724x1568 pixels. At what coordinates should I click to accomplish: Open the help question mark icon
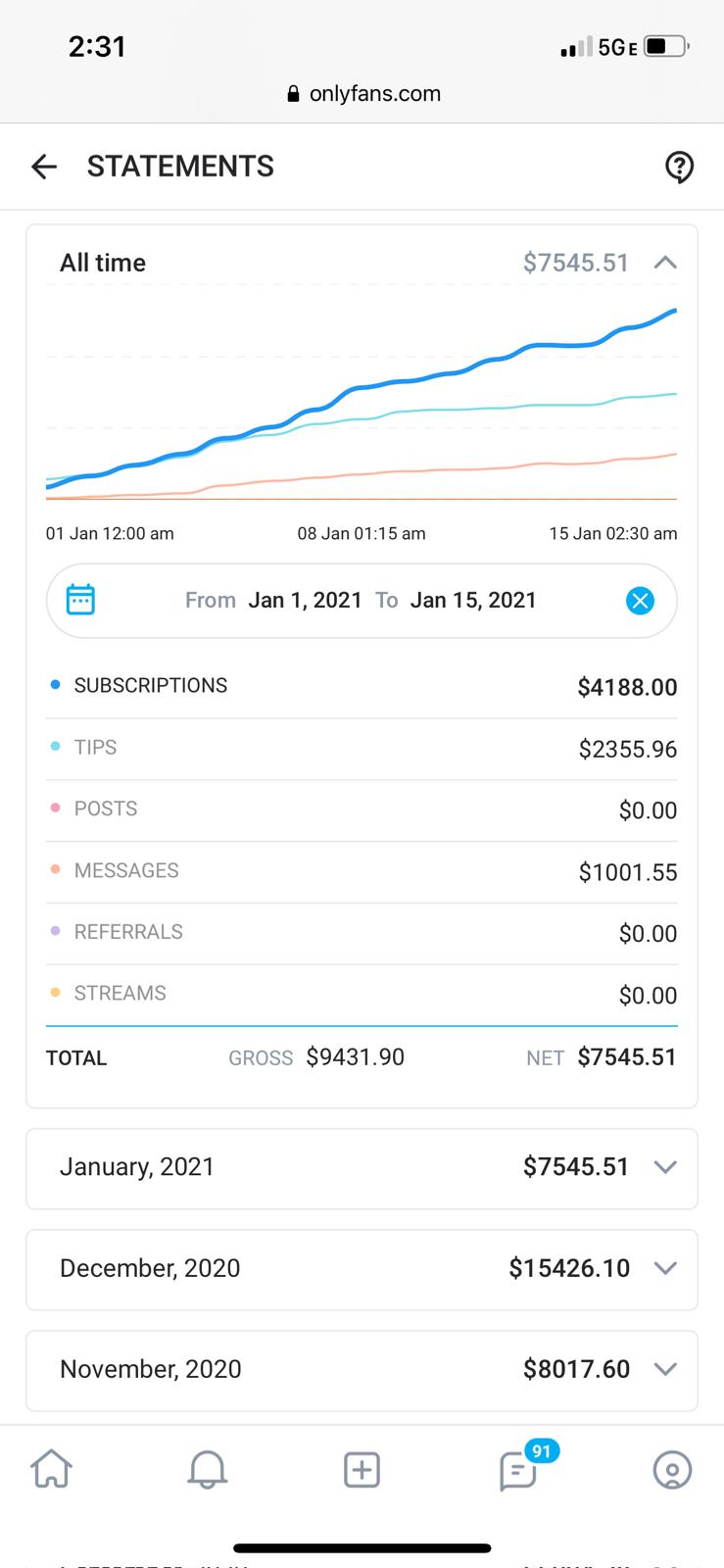coord(678,168)
